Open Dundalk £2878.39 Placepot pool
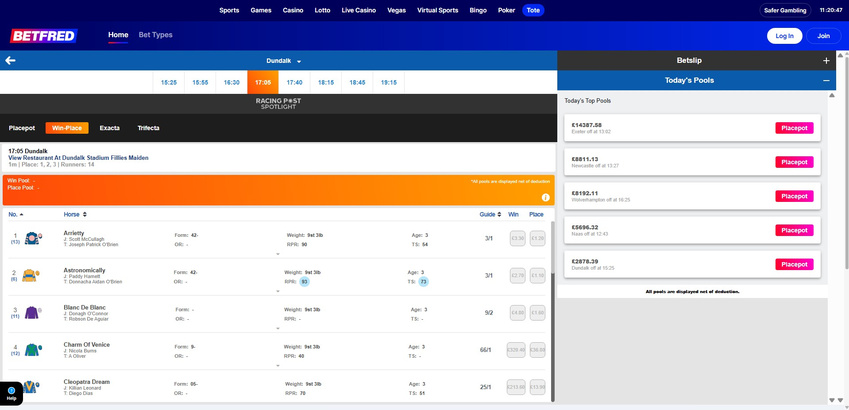849x410 pixels. pyautogui.click(x=794, y=264)
